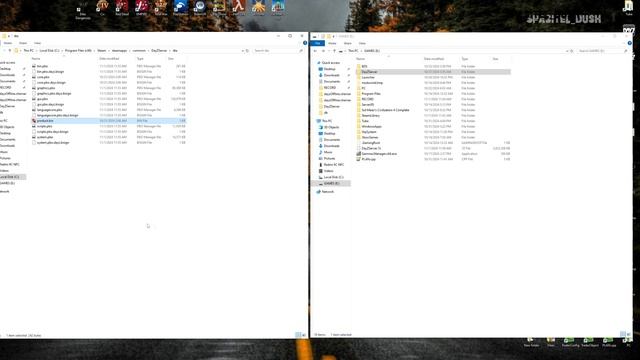Open File menu in right window

[x=317, y=43]
